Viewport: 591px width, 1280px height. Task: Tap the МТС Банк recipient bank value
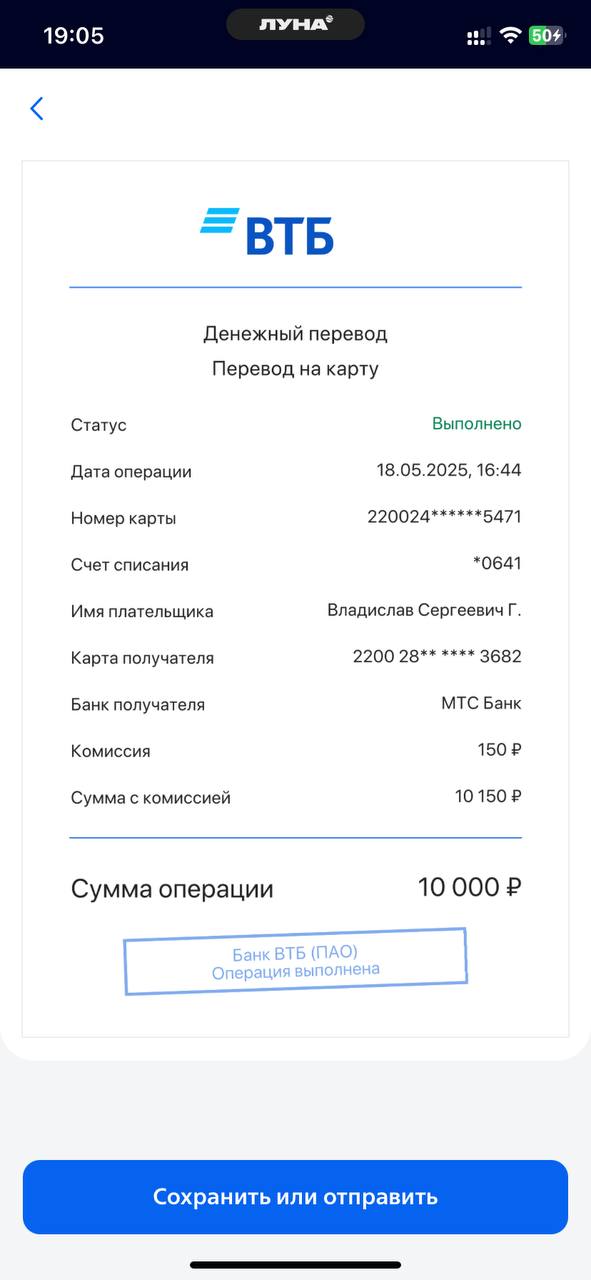481,703
